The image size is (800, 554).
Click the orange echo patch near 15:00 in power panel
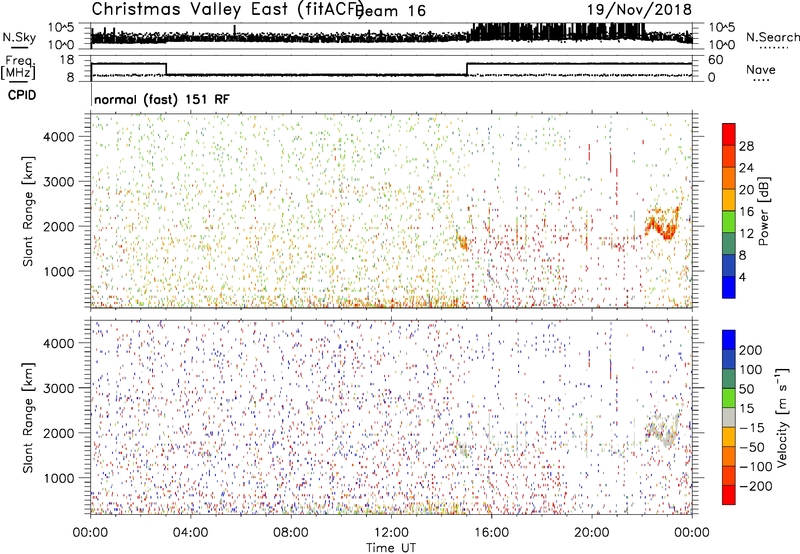point(462,241)
